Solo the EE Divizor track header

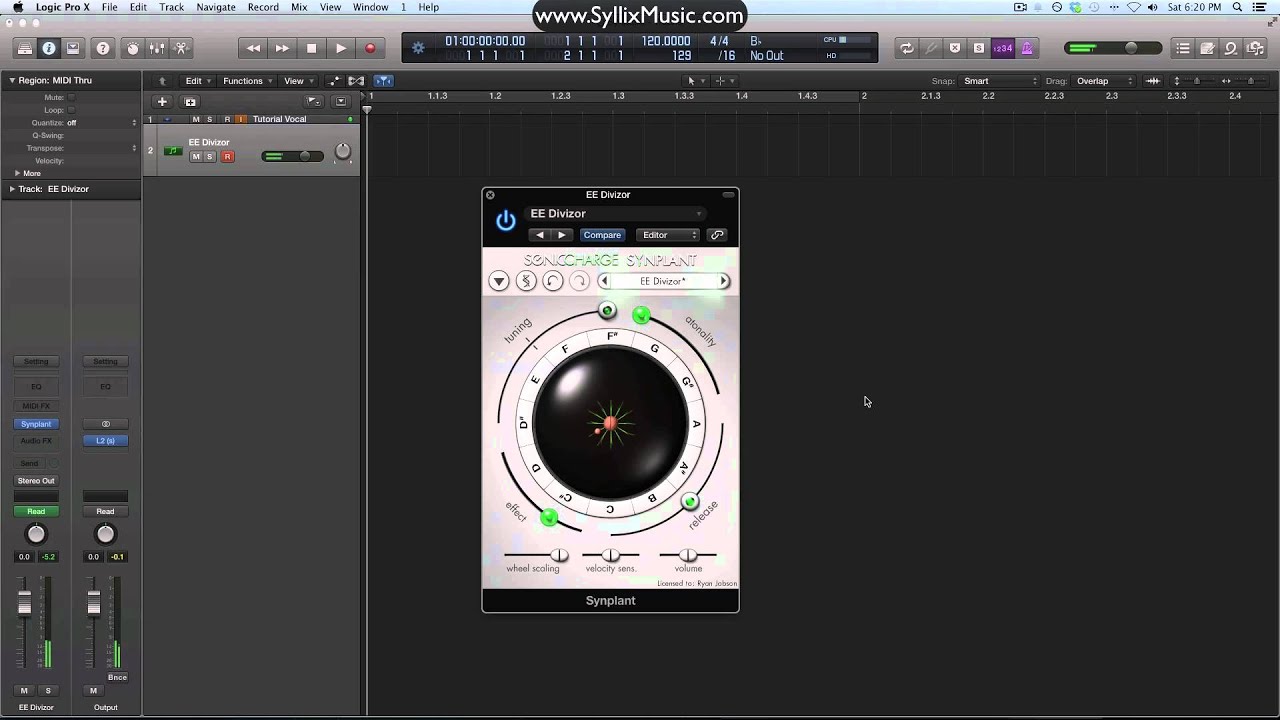coord(210,156)
